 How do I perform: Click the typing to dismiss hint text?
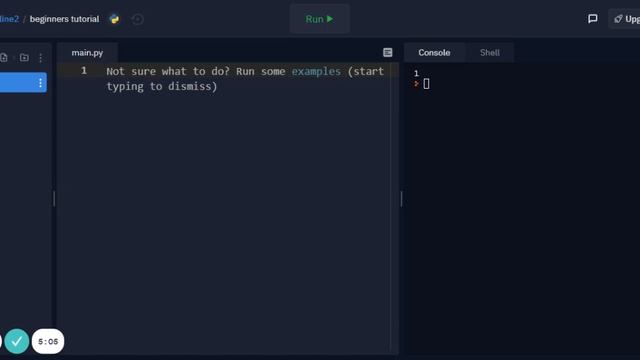pyautogui.click(x=162, y=87)
